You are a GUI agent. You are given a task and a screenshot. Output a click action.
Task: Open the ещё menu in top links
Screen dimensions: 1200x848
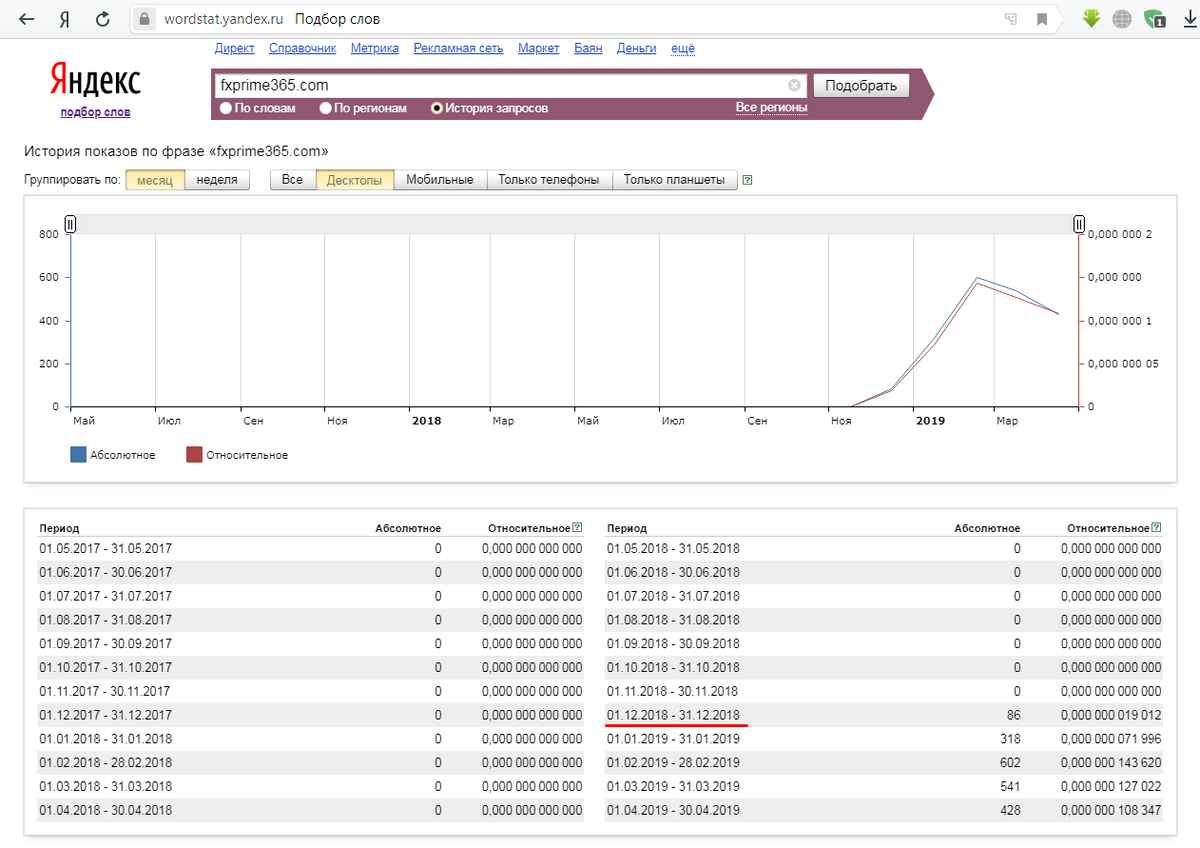[x=682, y=48]
